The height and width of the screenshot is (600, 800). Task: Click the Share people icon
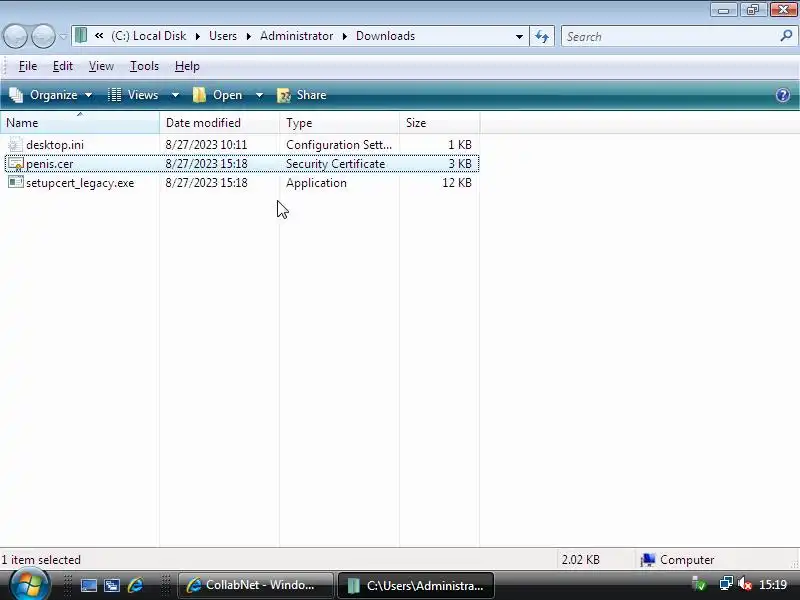[284, 95]
